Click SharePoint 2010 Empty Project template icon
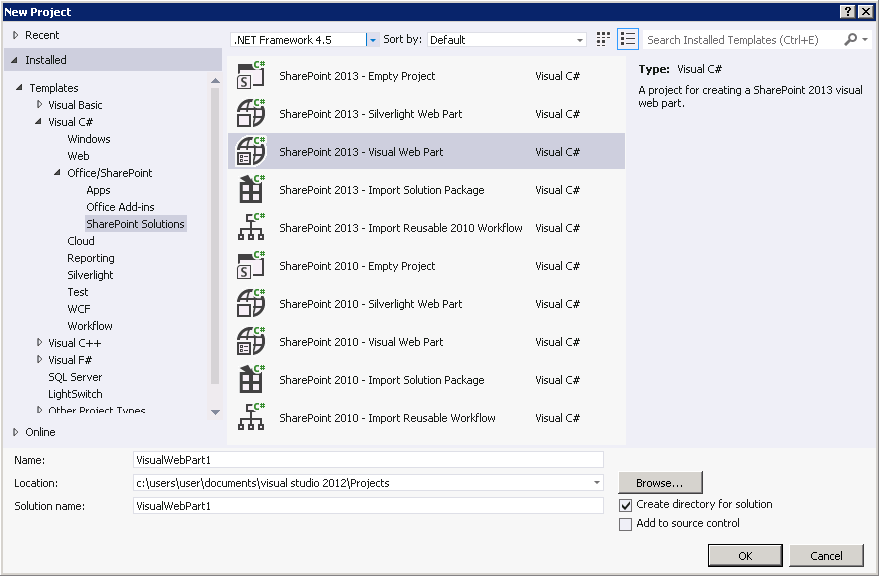The width and height of the screenshot is (879, 576). [251, 266]
